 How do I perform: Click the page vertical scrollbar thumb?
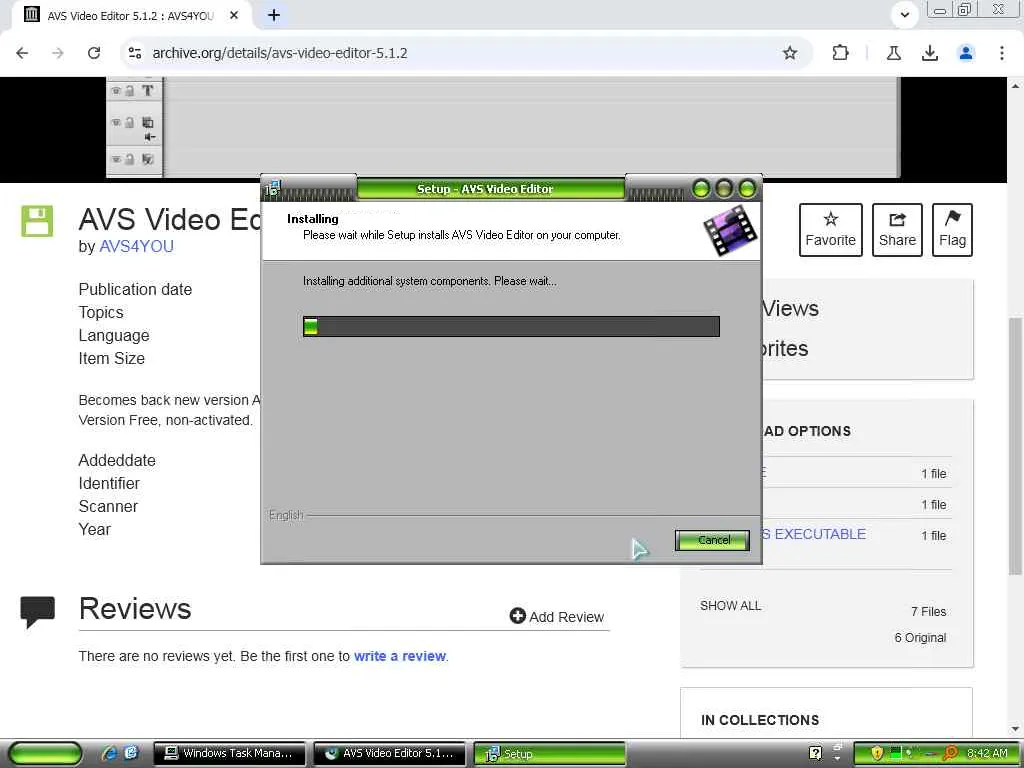click(x=1014, y=447)
